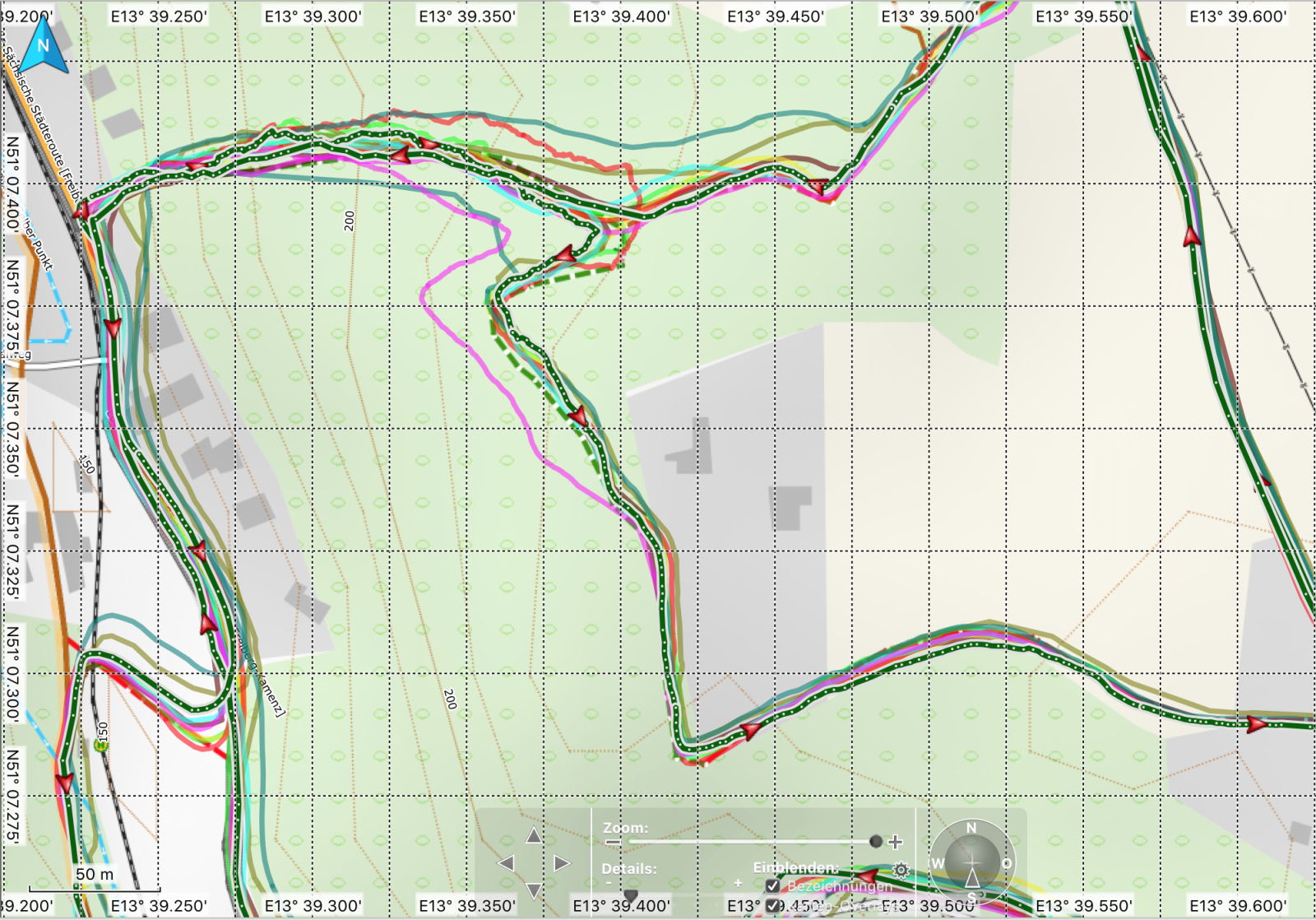Decrease details with the small minus
The image size is (1316, 920).
point(609,883)
